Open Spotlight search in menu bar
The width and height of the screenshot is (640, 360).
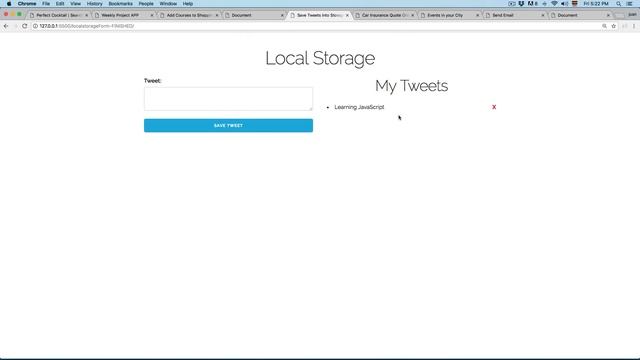(619, 4)
